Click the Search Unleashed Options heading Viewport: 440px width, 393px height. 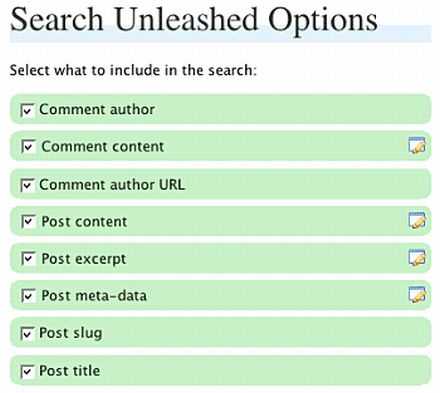pyautogui.click(x=194, y=21)
